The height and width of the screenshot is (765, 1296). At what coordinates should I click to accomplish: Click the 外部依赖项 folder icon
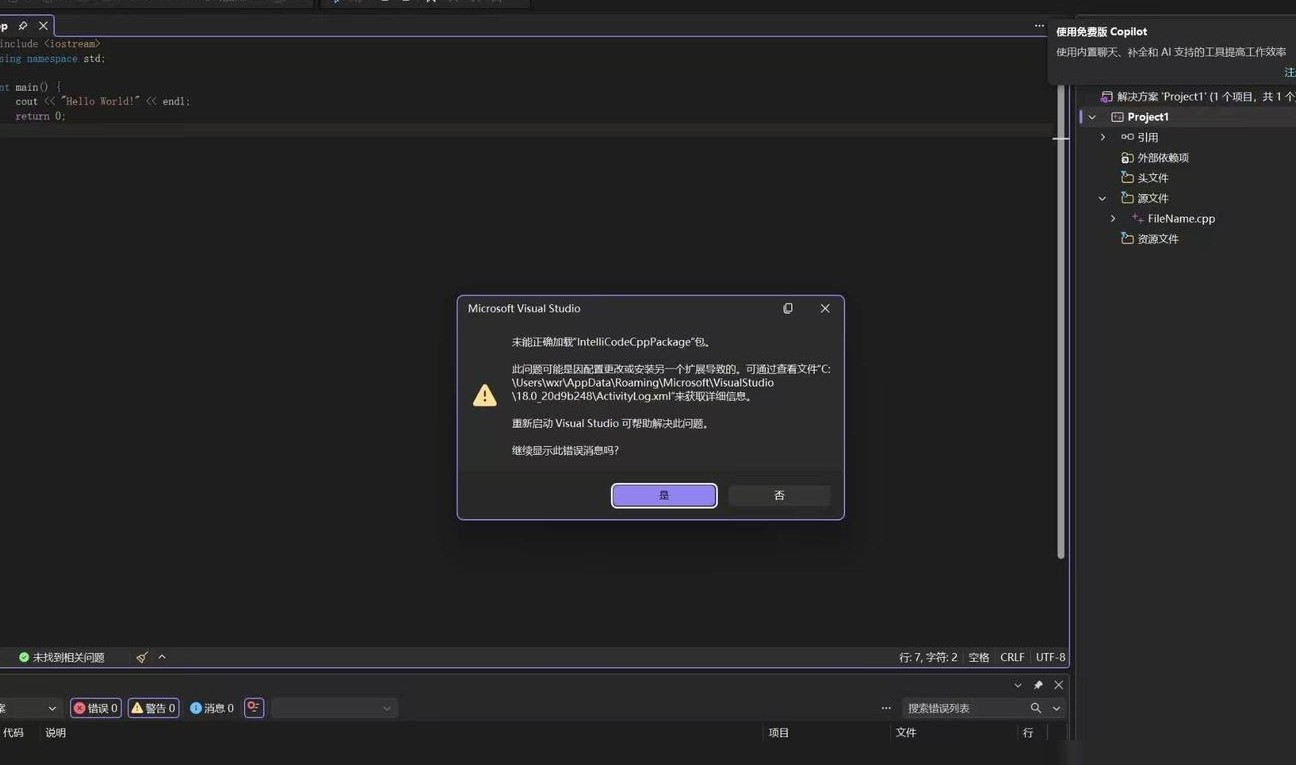tap(1127, 158)
